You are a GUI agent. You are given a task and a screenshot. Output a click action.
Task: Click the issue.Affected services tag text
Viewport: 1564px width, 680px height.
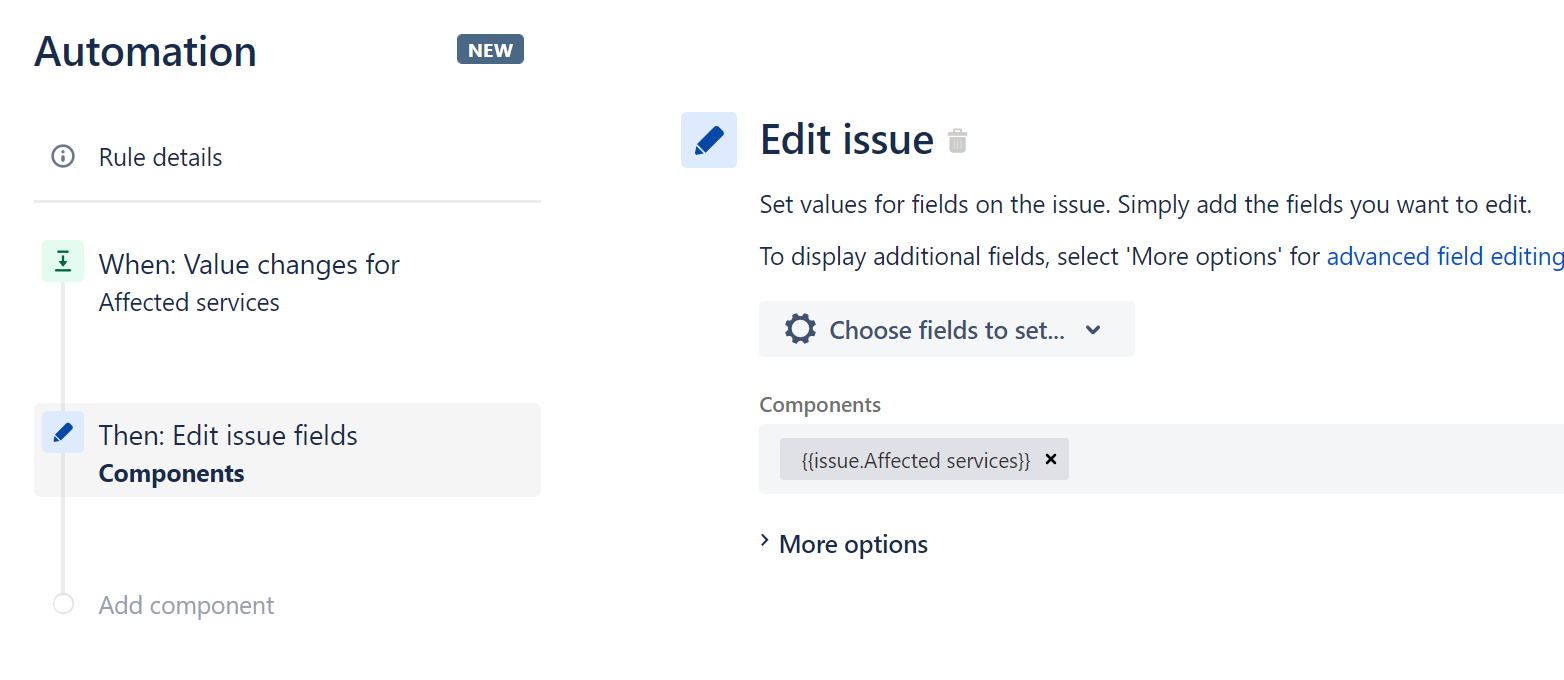pyautogui.click(x=915, y=460)
